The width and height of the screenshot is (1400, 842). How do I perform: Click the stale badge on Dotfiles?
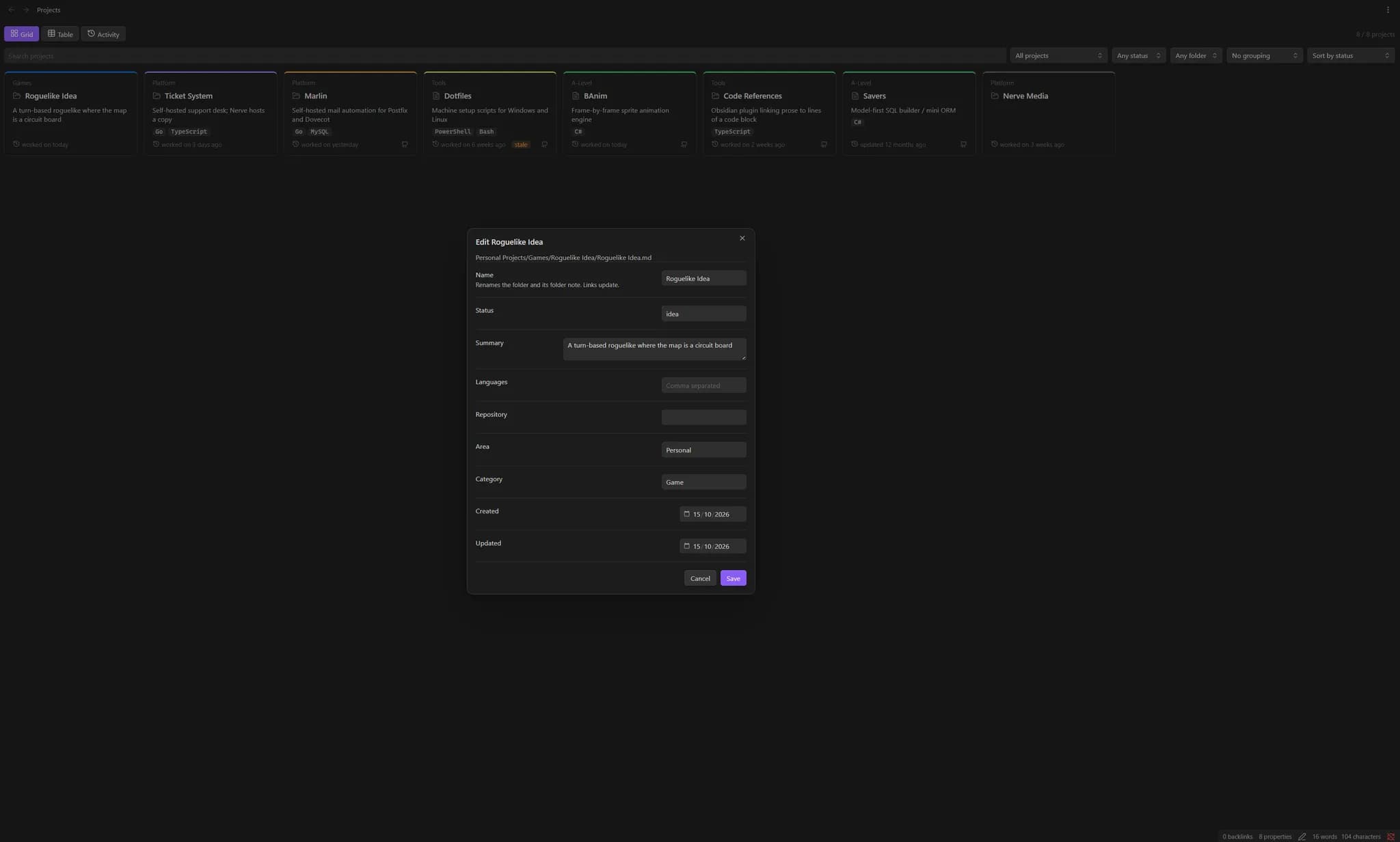[x=521, y=145]
